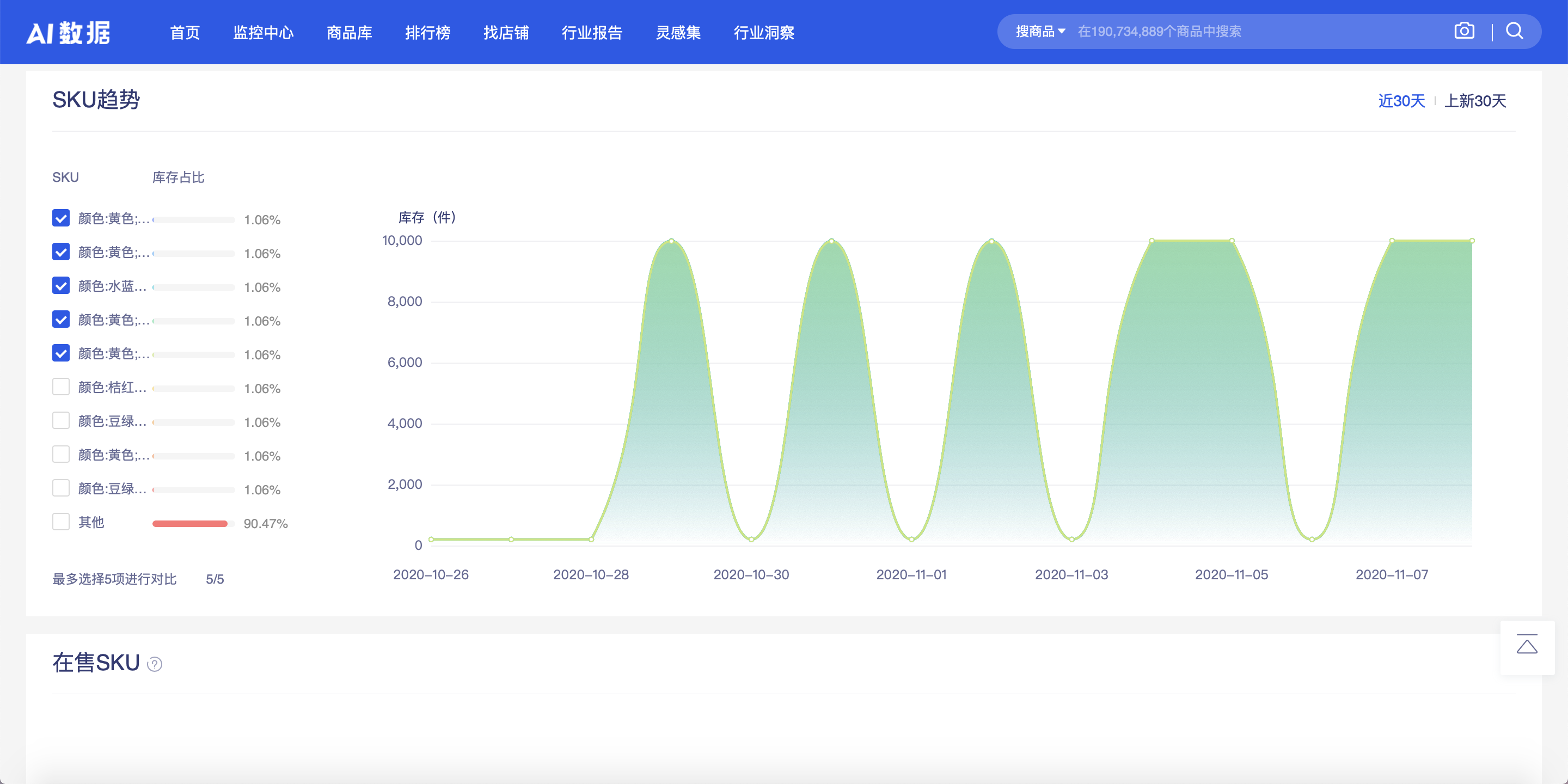Uncheck the first 颜色:黄色 SKU checkbox
Viewport: 1568px width, 784px height.
pos(61,218)
